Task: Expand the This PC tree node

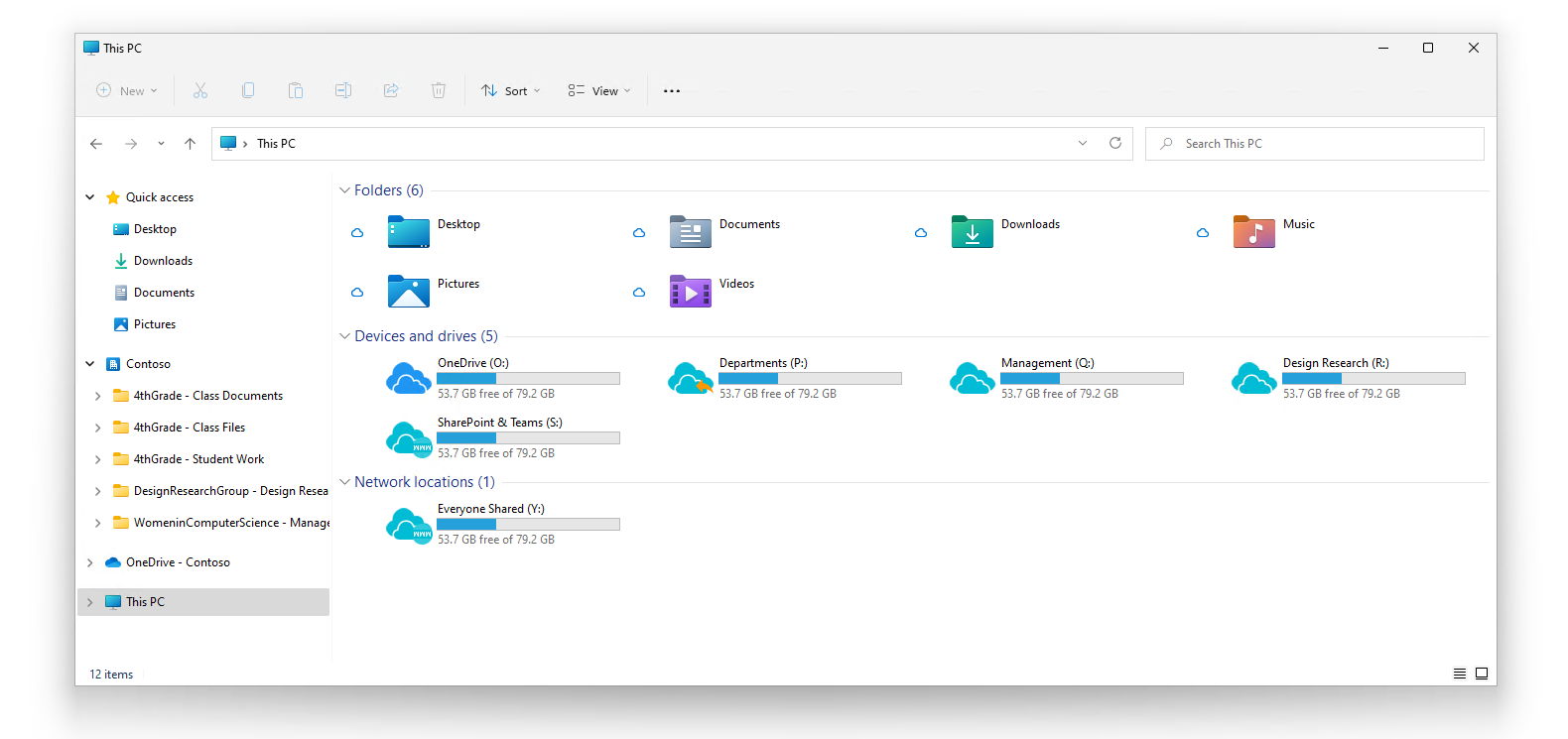Action: coord(90,602)
